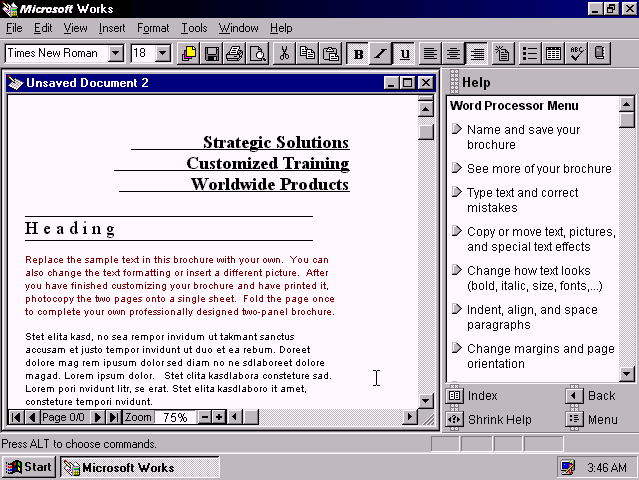Click document vertical scrollbar down arrow
Screen dimensions: 639x480
425,401
